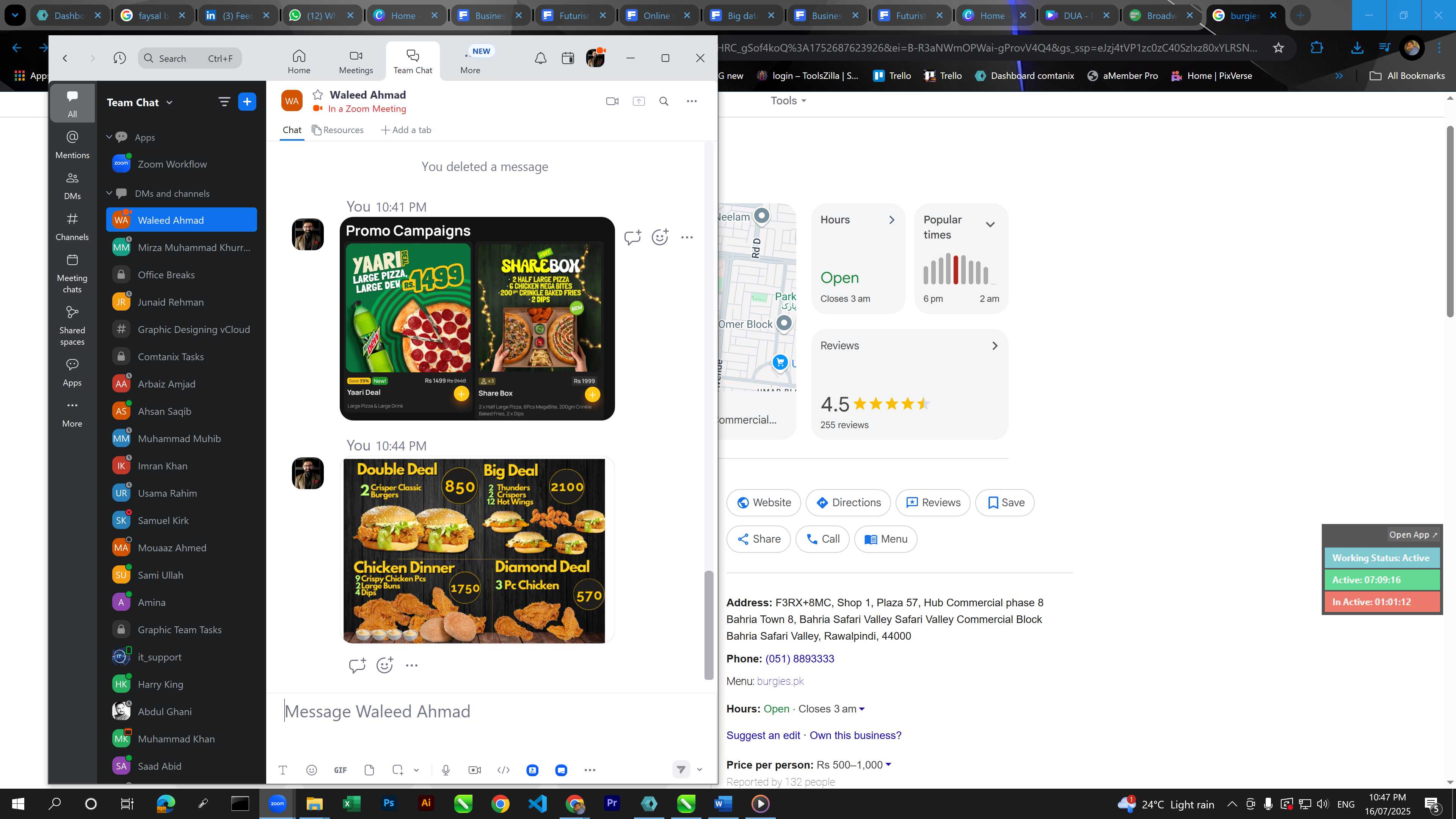Viewport: 1456px width, 819px height.
Task: Click Open App in tracker widget
Action: point(1412,535)
